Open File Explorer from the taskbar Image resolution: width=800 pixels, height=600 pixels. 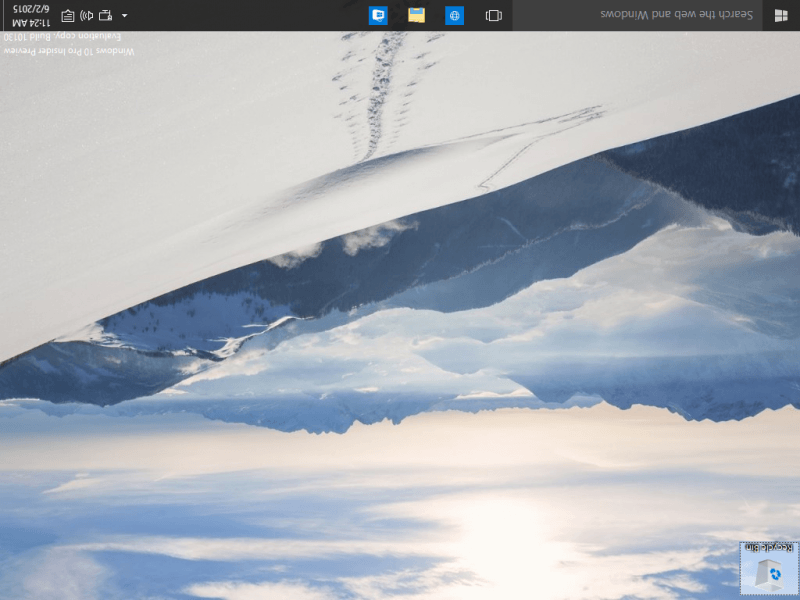coord(416,15)
